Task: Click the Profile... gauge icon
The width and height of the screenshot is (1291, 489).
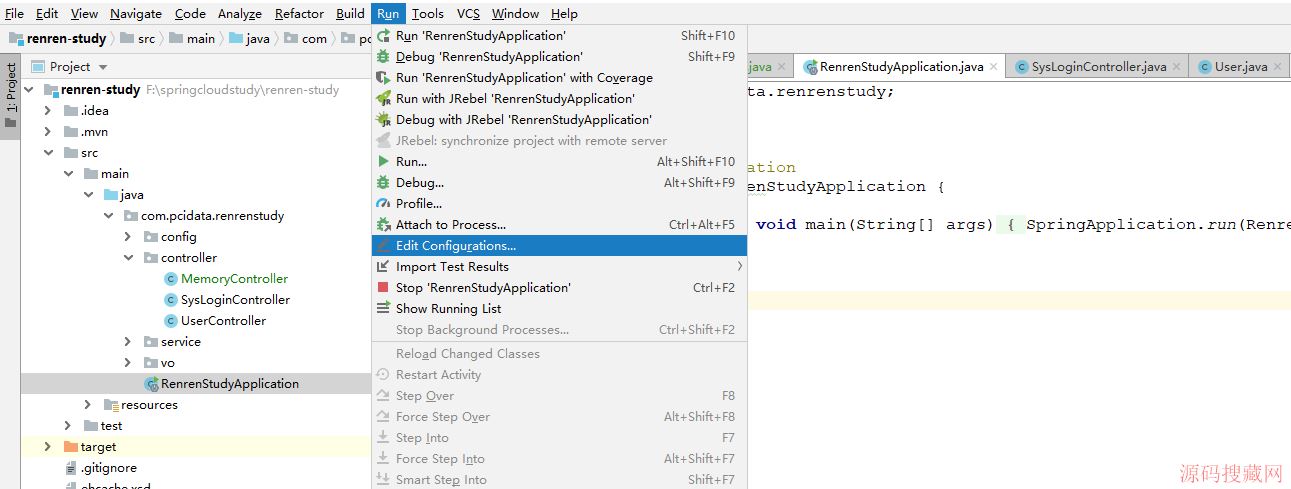Action: tap(383, 204)
